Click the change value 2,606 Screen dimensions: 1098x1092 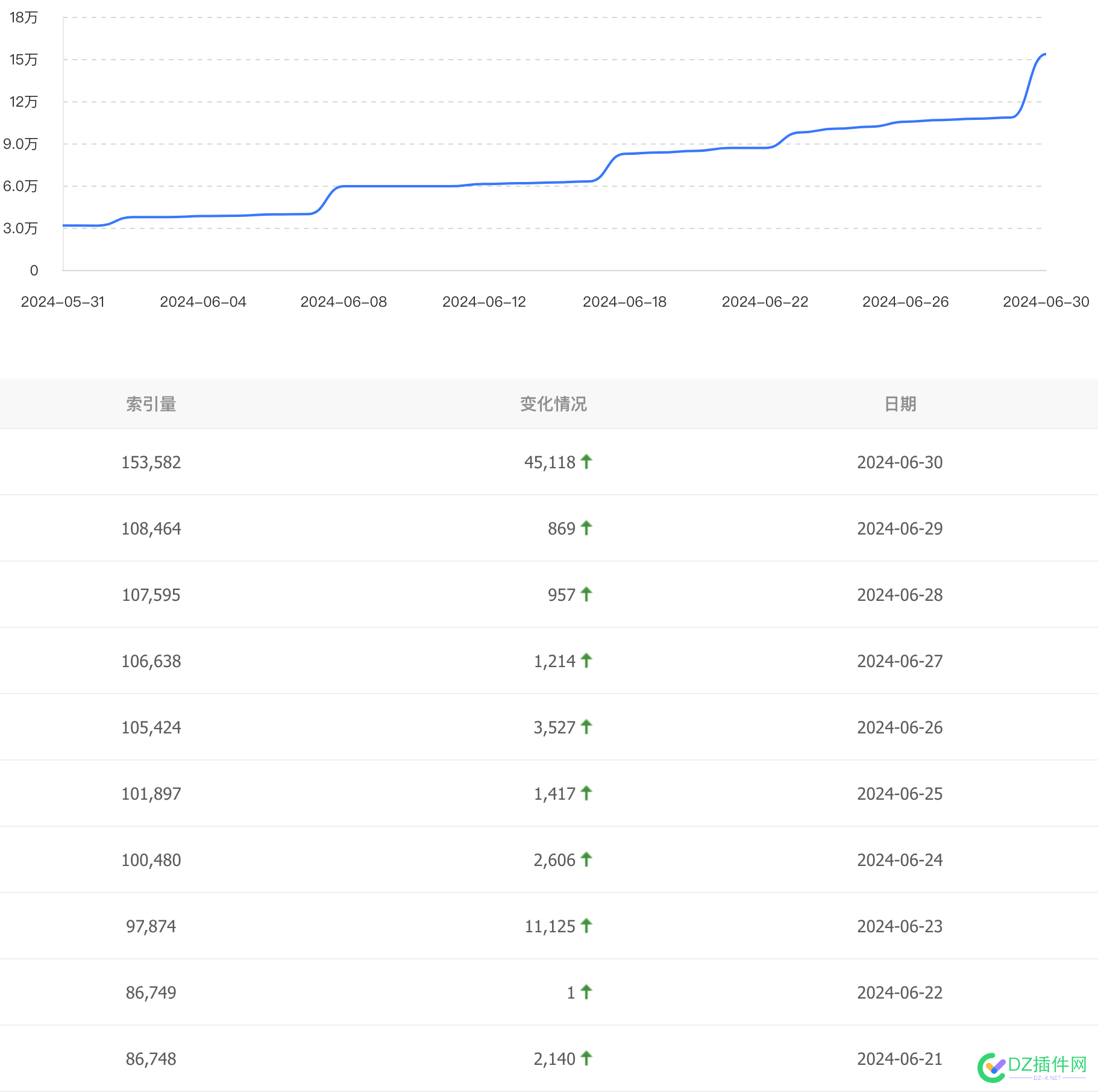click(554, 860)
